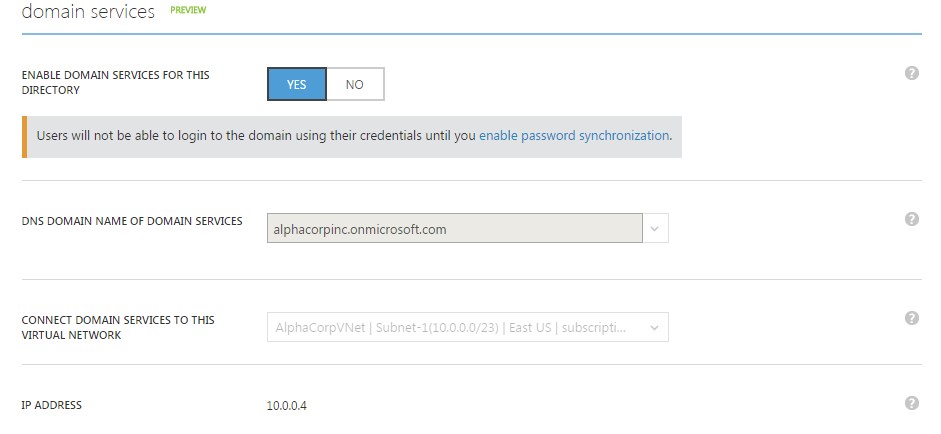Click the orange warning bar edge
Screen dimensions: 941x434
pos(25,137)
